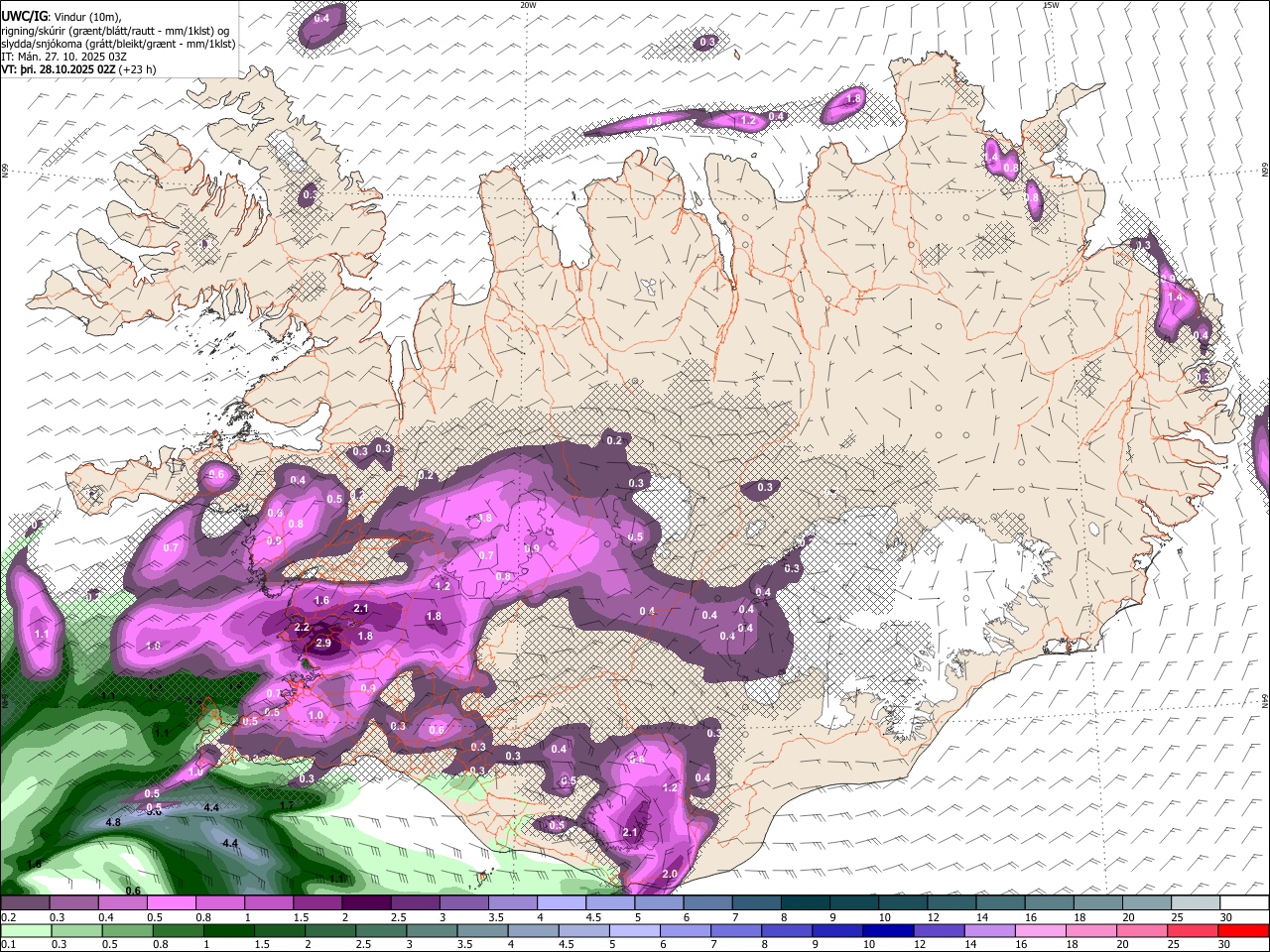
Task: Pick the bright pink snow swatch between 0.5 and 0.8
Action: click(172, 902)
